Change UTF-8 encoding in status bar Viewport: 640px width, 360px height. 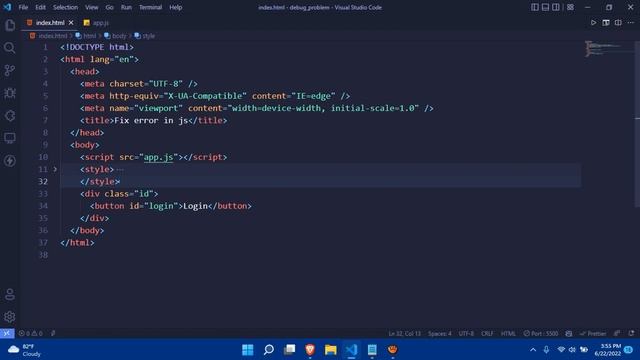(x=466, y=333)
